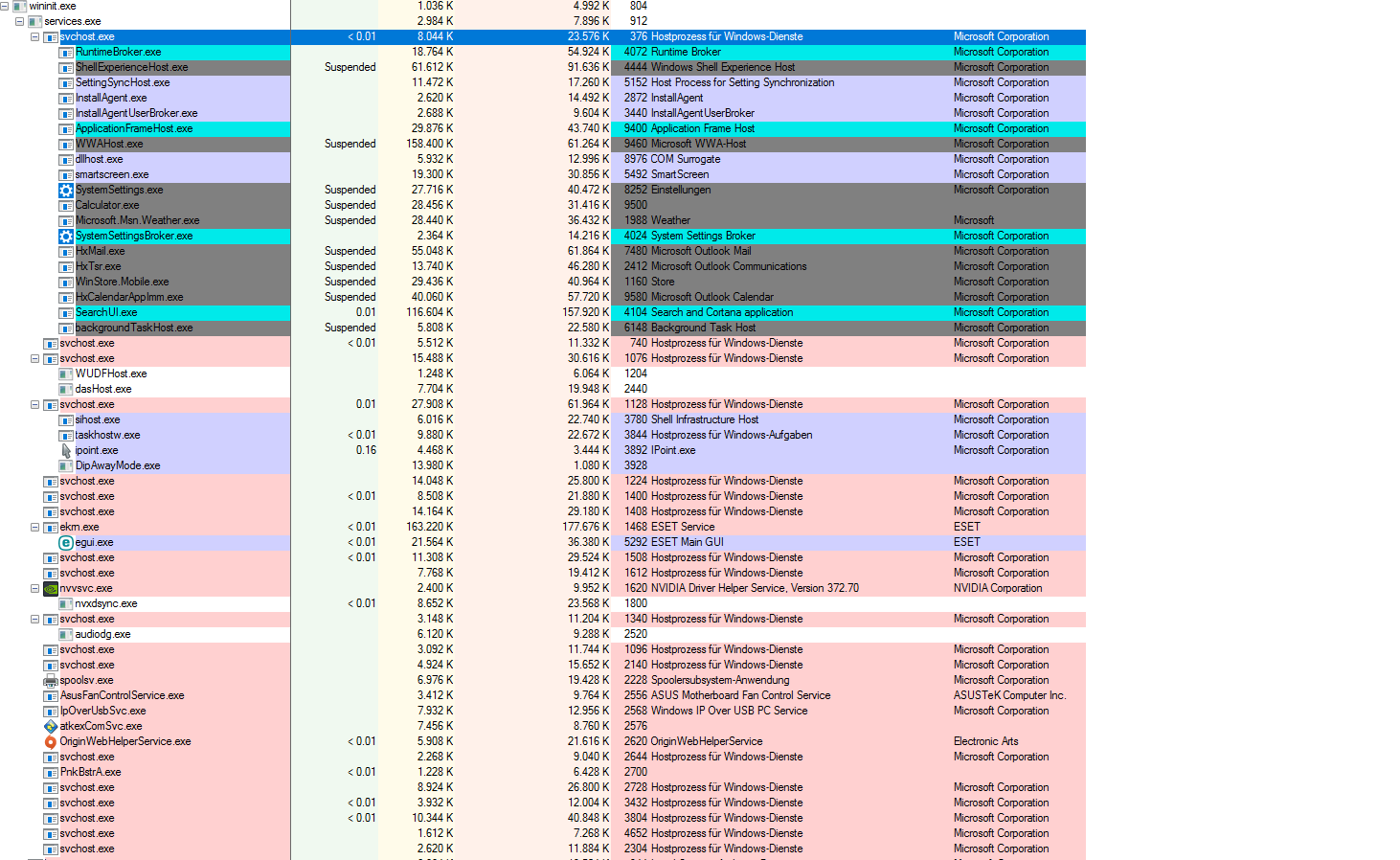Collapse the services.exe tree node

point(20,21)
